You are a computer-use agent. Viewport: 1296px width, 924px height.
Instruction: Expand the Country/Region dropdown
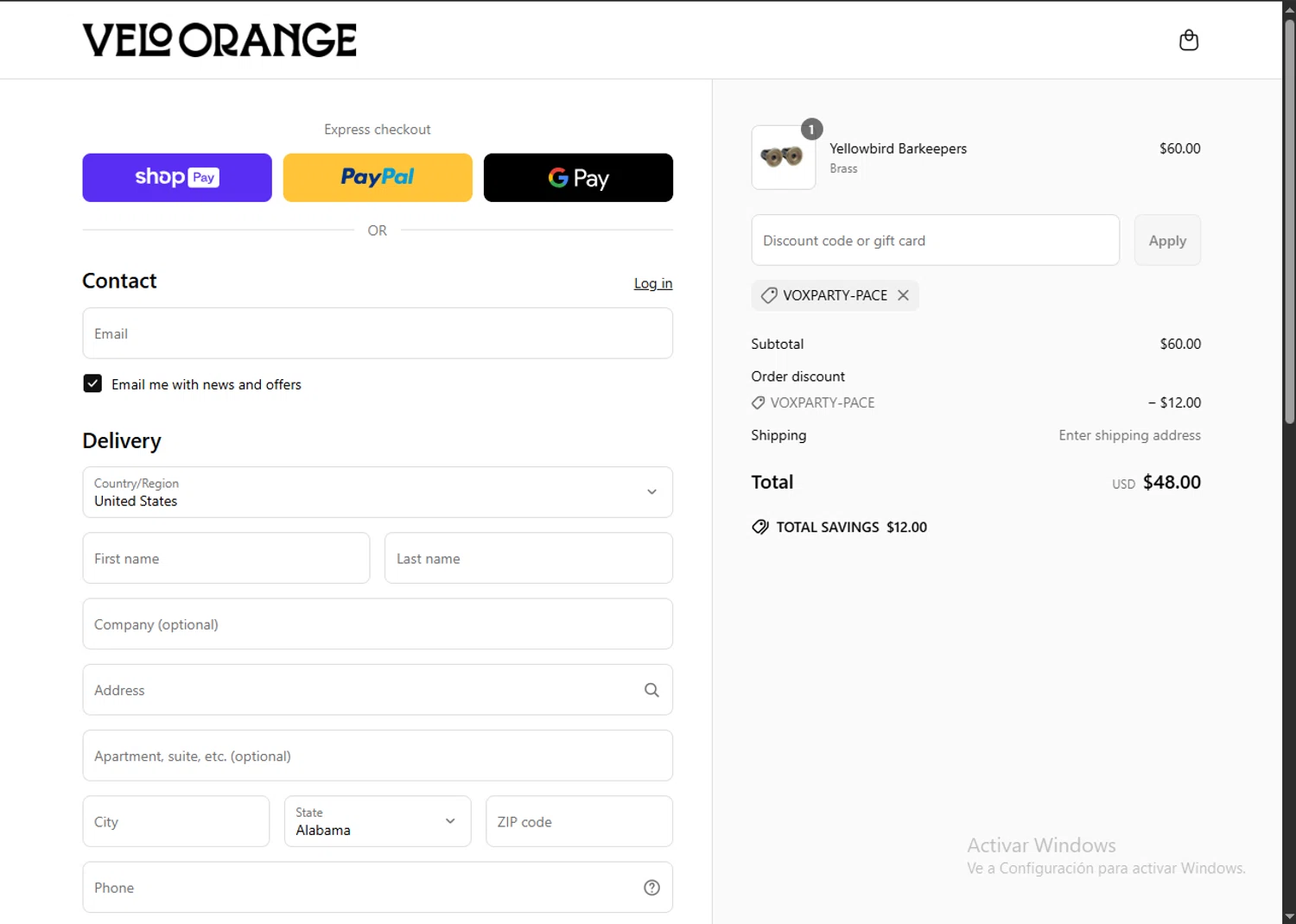click(378, 492)
